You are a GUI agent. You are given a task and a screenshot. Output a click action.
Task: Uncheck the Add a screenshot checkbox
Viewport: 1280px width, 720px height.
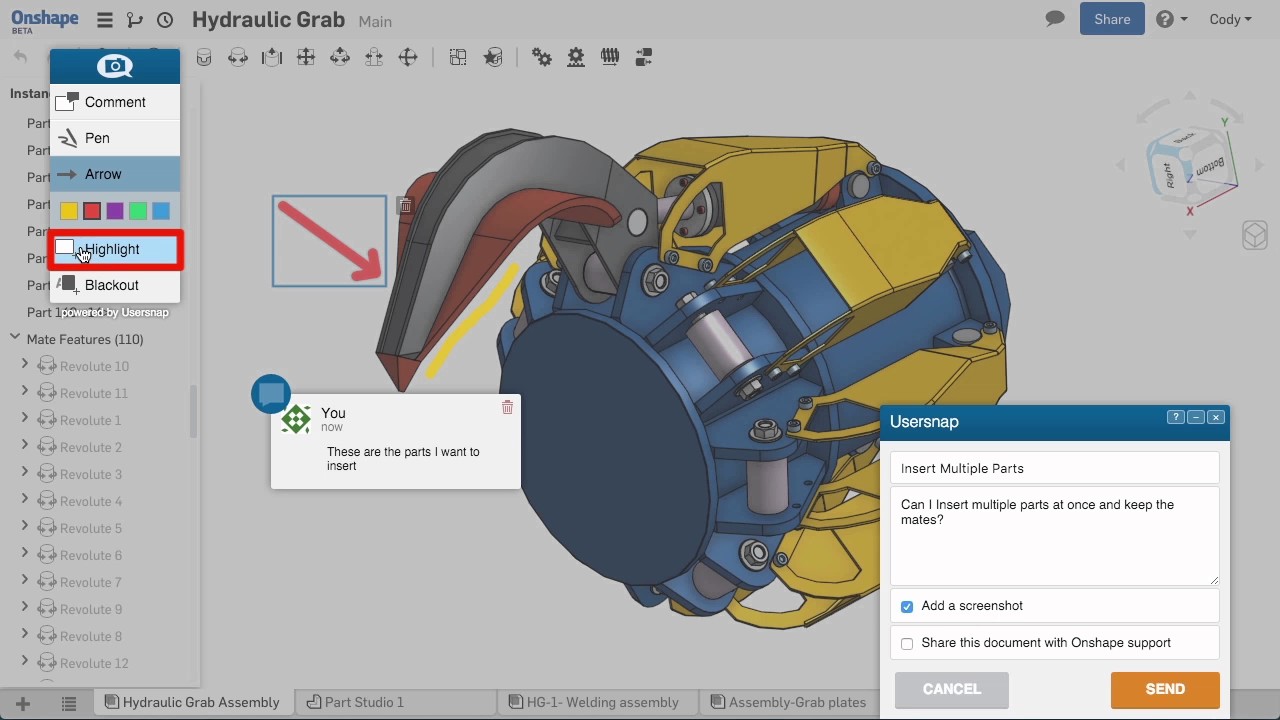tap(907, 607)
